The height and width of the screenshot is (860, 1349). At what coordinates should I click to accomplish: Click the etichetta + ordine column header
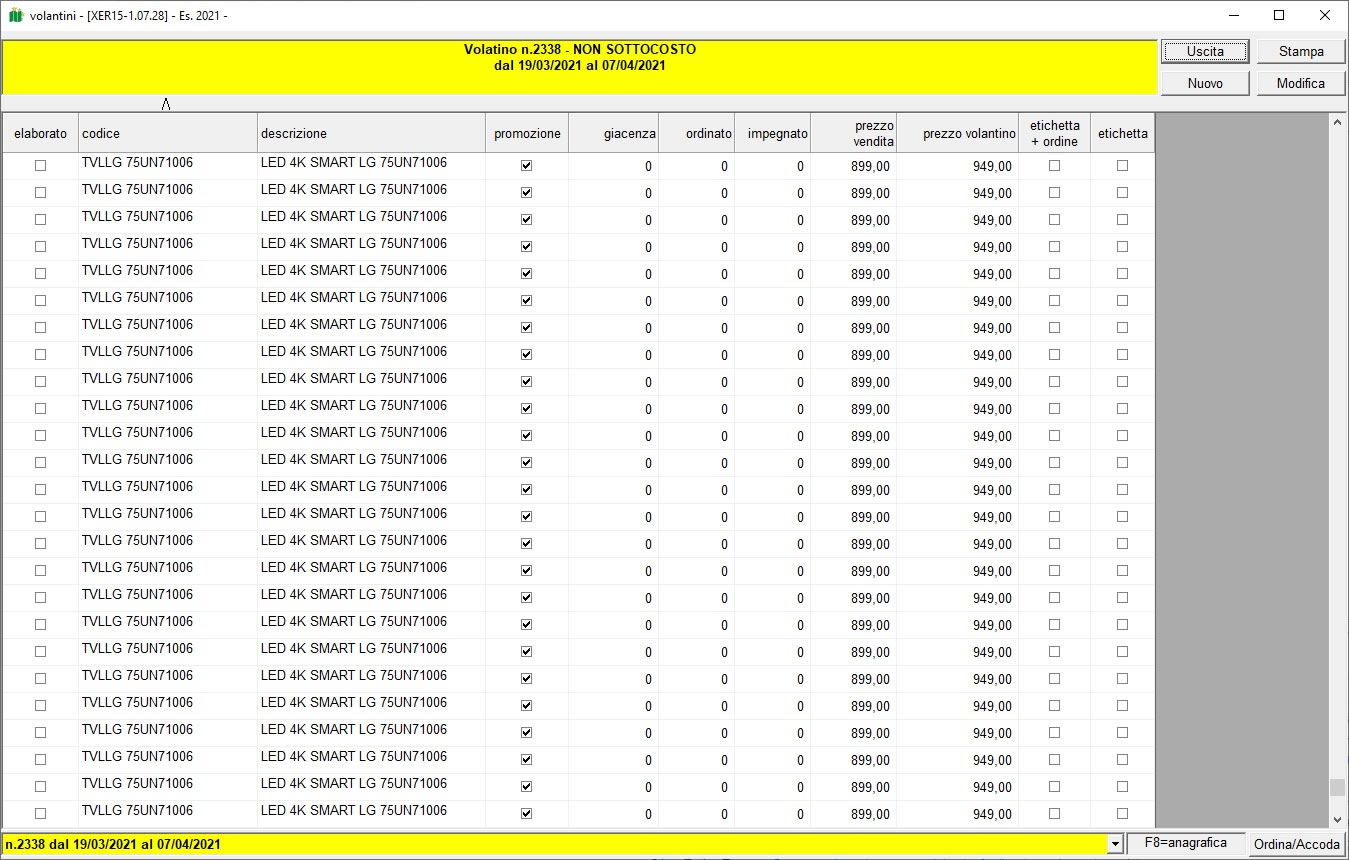coord(1054,133)
